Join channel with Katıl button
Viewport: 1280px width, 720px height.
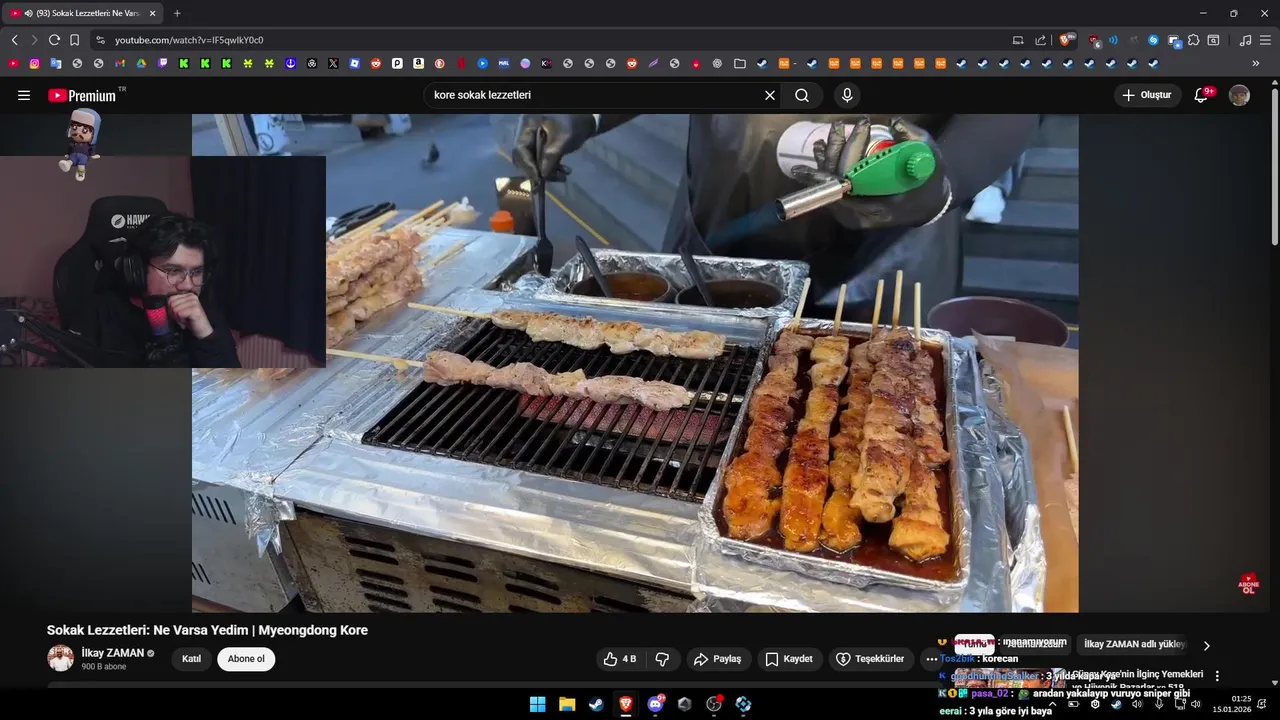tap(191, 659)
